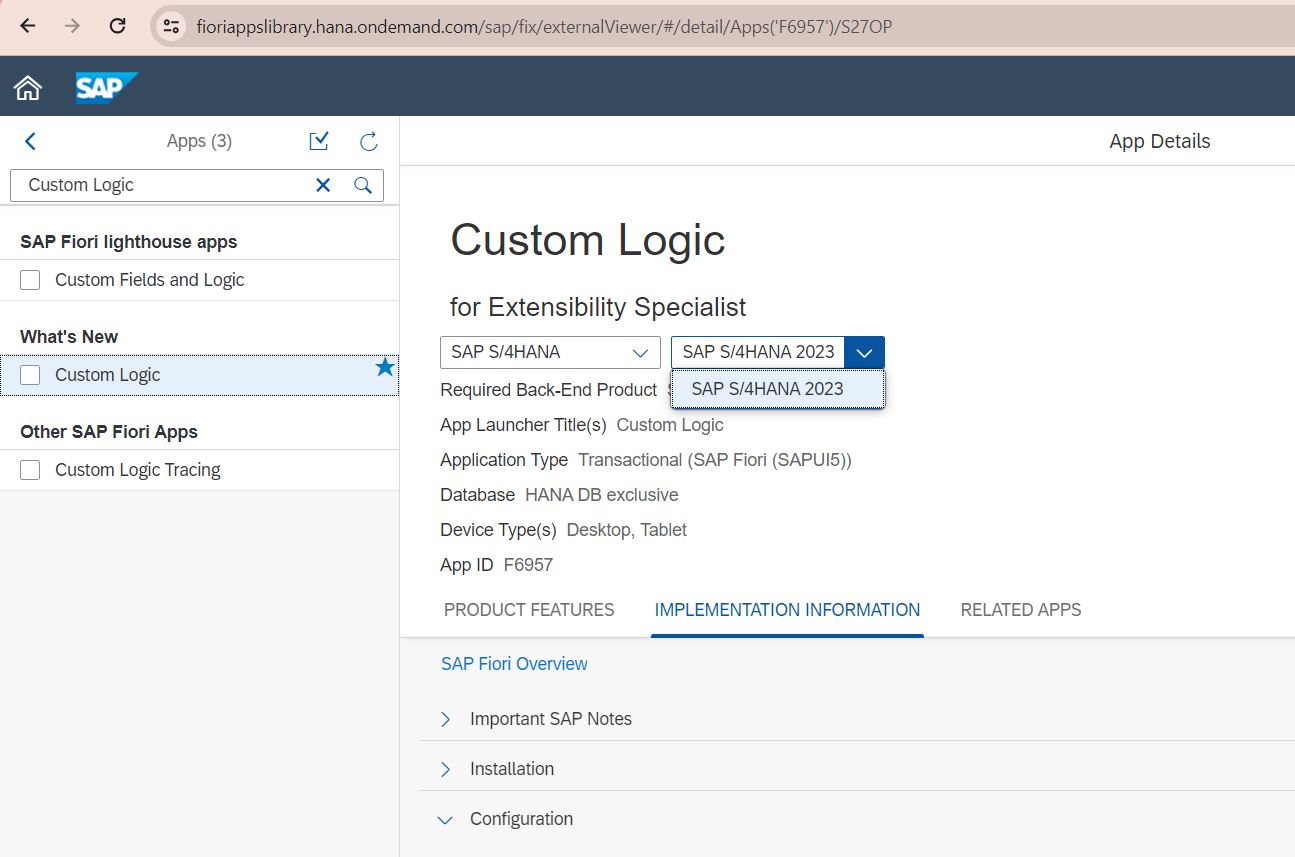Open the SAP Fiori Overview link
1295x857 pixels.
pyautogui.click(x=514, y=664)
